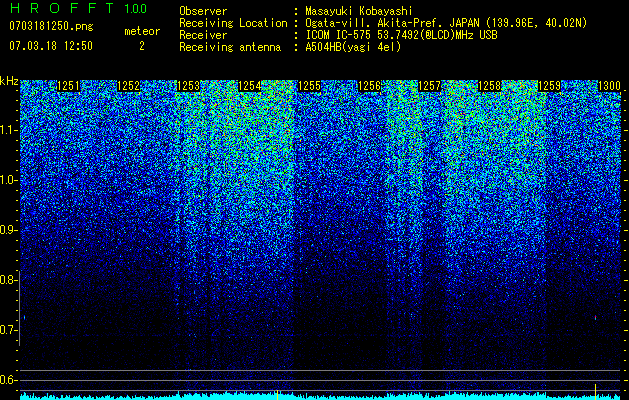Click the 1251 time marker
The width and height of the screenshot is (629, 400).
click(69, 86)
